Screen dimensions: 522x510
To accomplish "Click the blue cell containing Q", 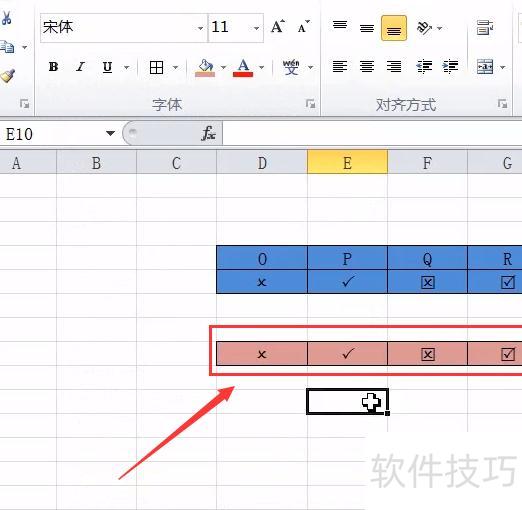I will (428, 258).
